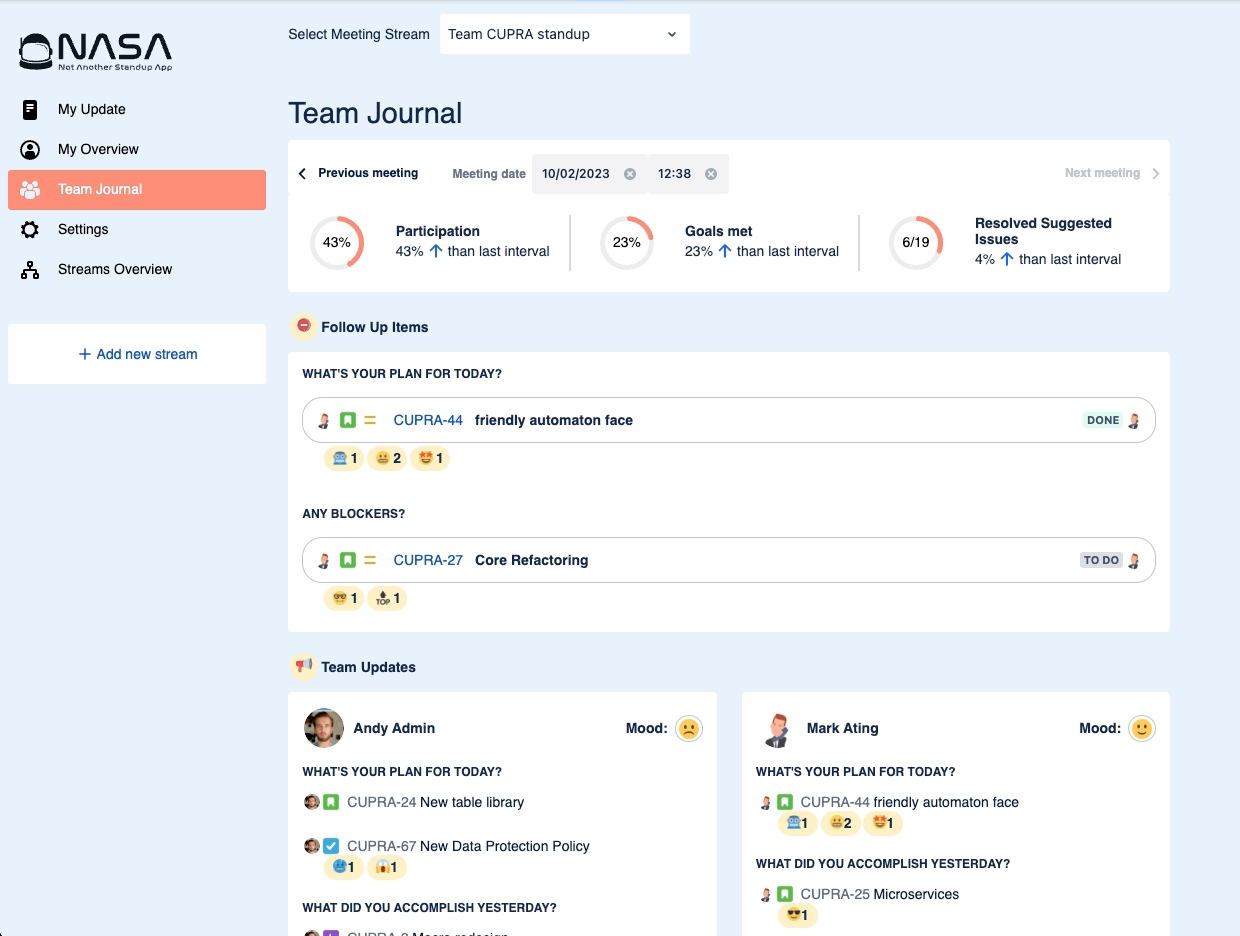Screen dimensions: 1240x936
Task: Open the CUPRA-44 ticket link
Action: point(427,420)
